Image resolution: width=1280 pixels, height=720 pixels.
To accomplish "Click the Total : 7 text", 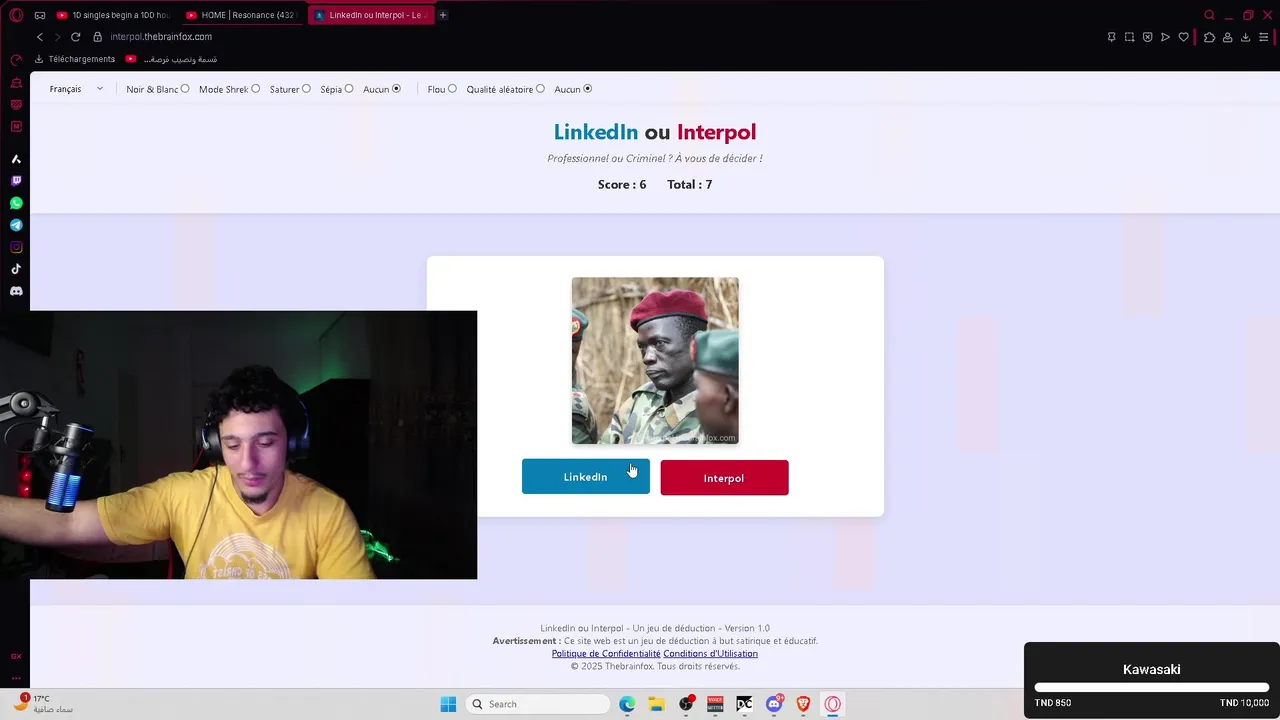I will click(690, 185).
